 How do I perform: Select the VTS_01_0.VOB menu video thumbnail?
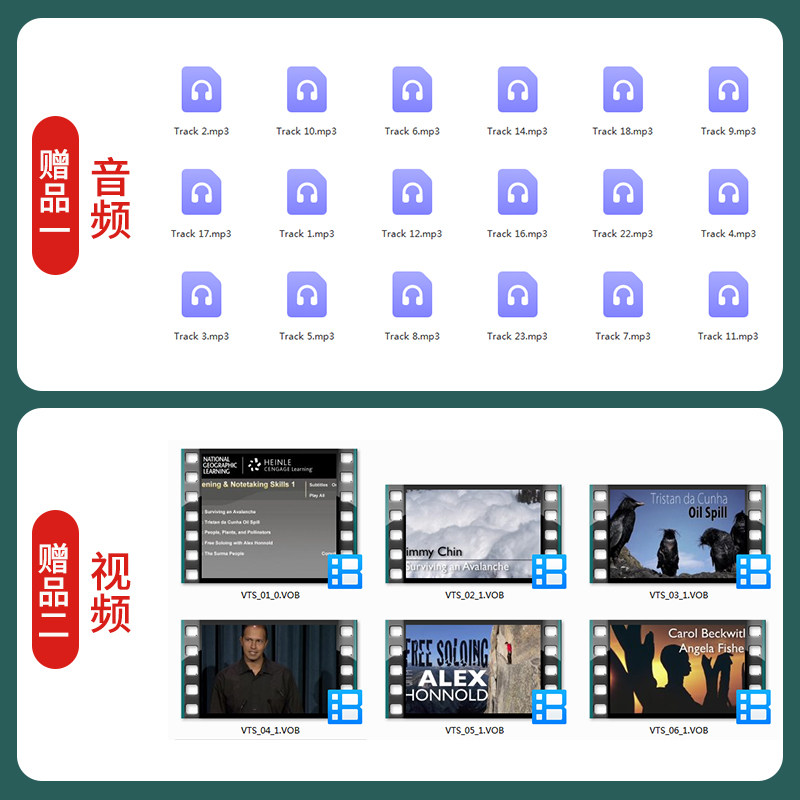click(270, 516)
